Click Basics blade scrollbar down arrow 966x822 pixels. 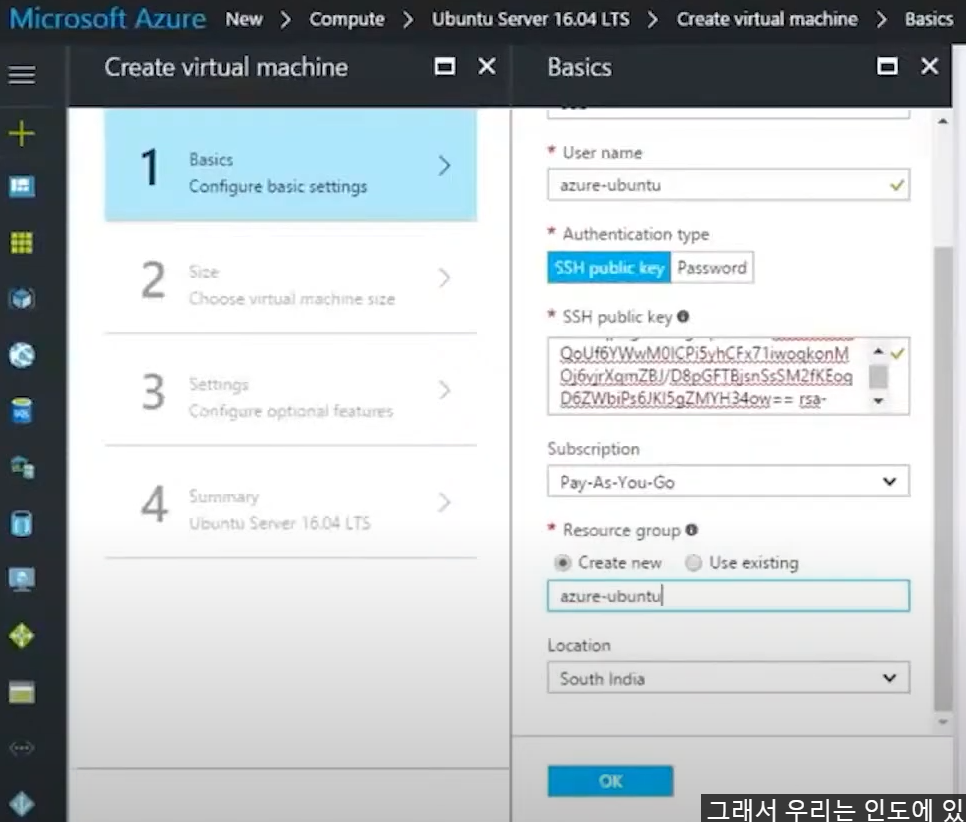[943, 722]
